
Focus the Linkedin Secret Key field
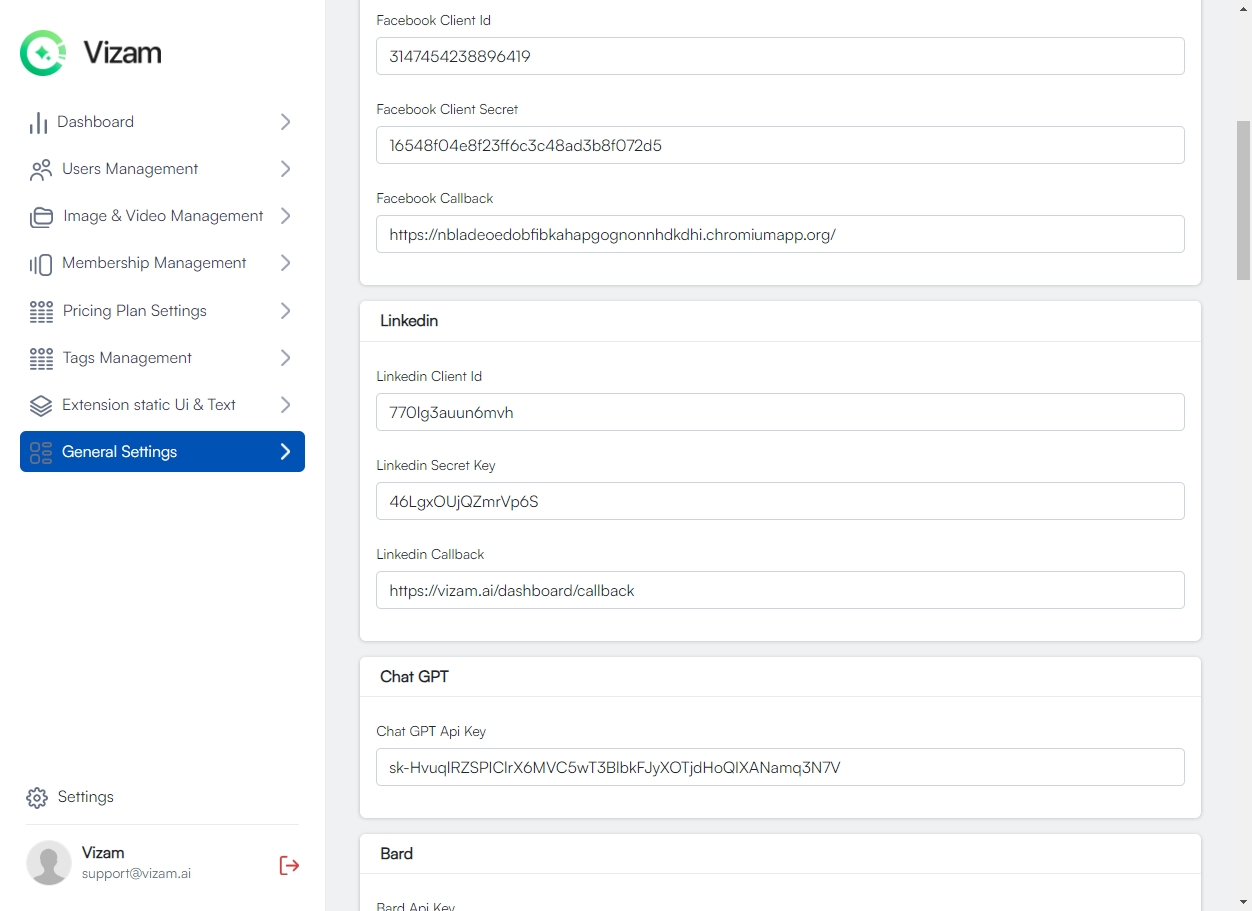(780, 501)
